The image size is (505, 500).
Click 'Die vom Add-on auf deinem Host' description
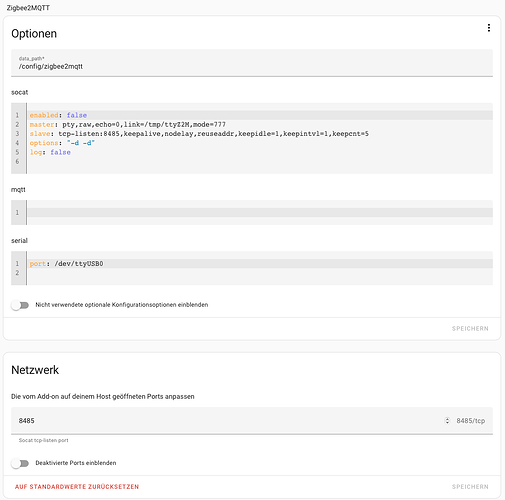(103, 397)
